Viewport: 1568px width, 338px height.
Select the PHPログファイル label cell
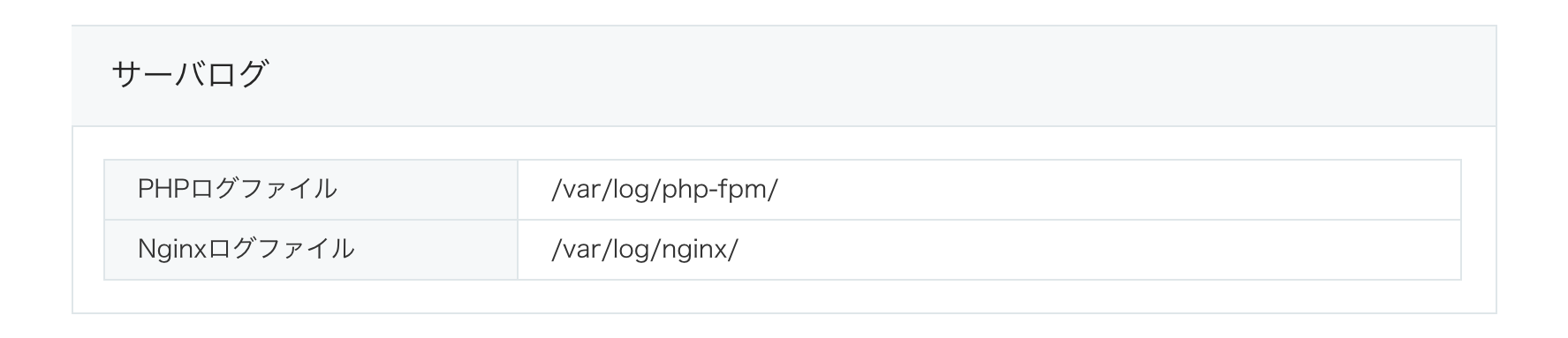(x=311, y=189)
